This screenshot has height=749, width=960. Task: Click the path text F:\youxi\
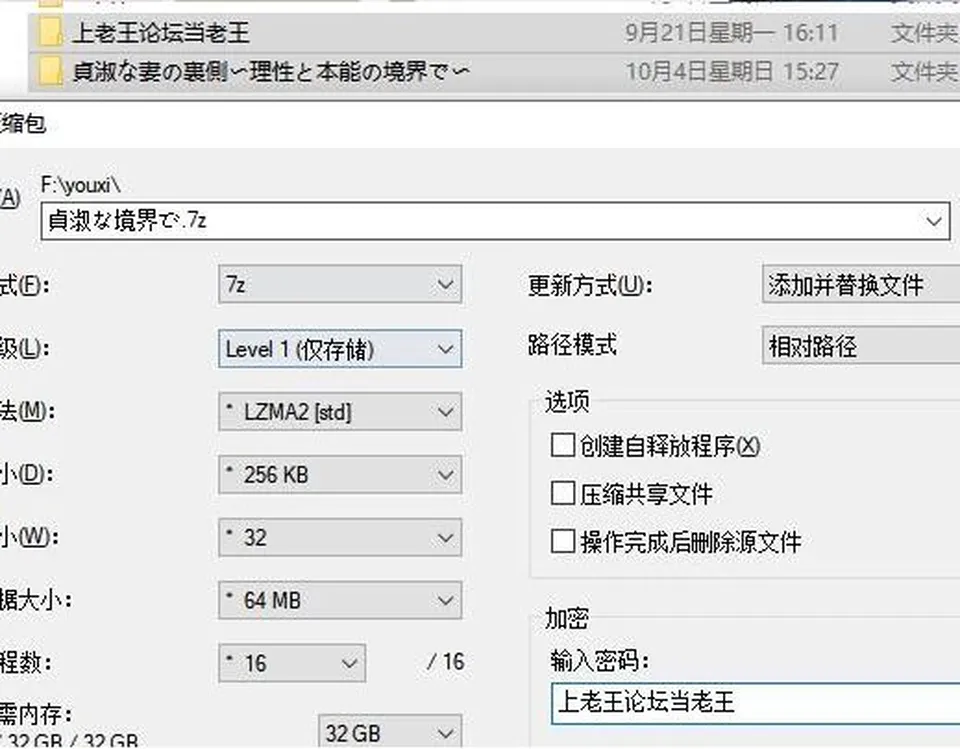pyautogui.click(x=81, y=184)
